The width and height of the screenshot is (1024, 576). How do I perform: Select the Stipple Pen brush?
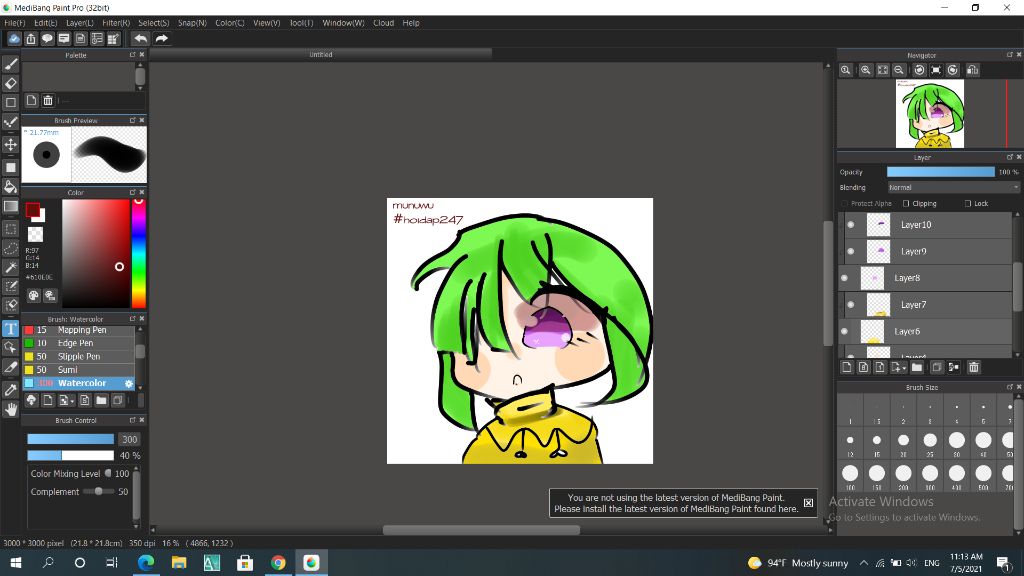click(78, 357)
